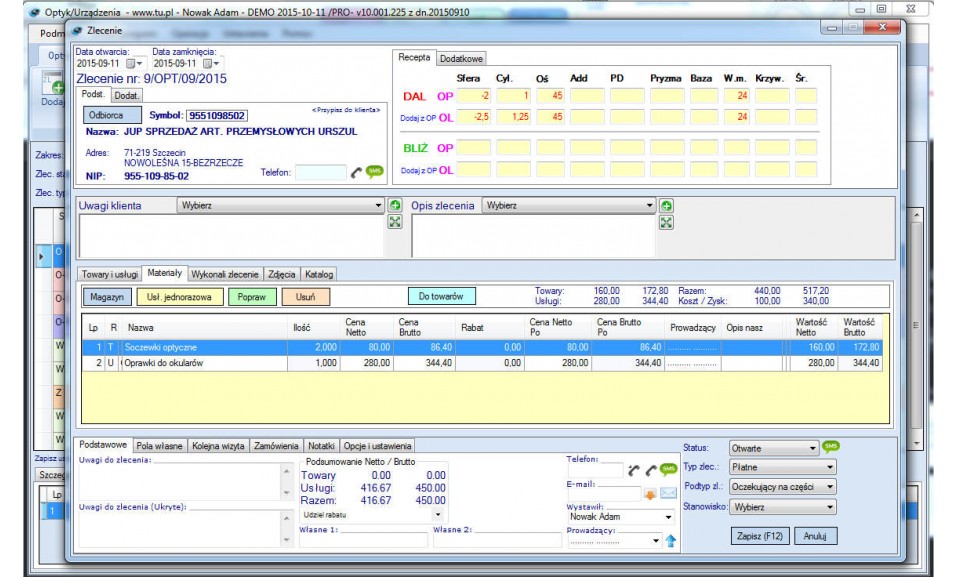Click blue up arrow next to Prowadzący
Viewport: 957px width, 577px height.
pyautogui.click(x=671, y=541)
